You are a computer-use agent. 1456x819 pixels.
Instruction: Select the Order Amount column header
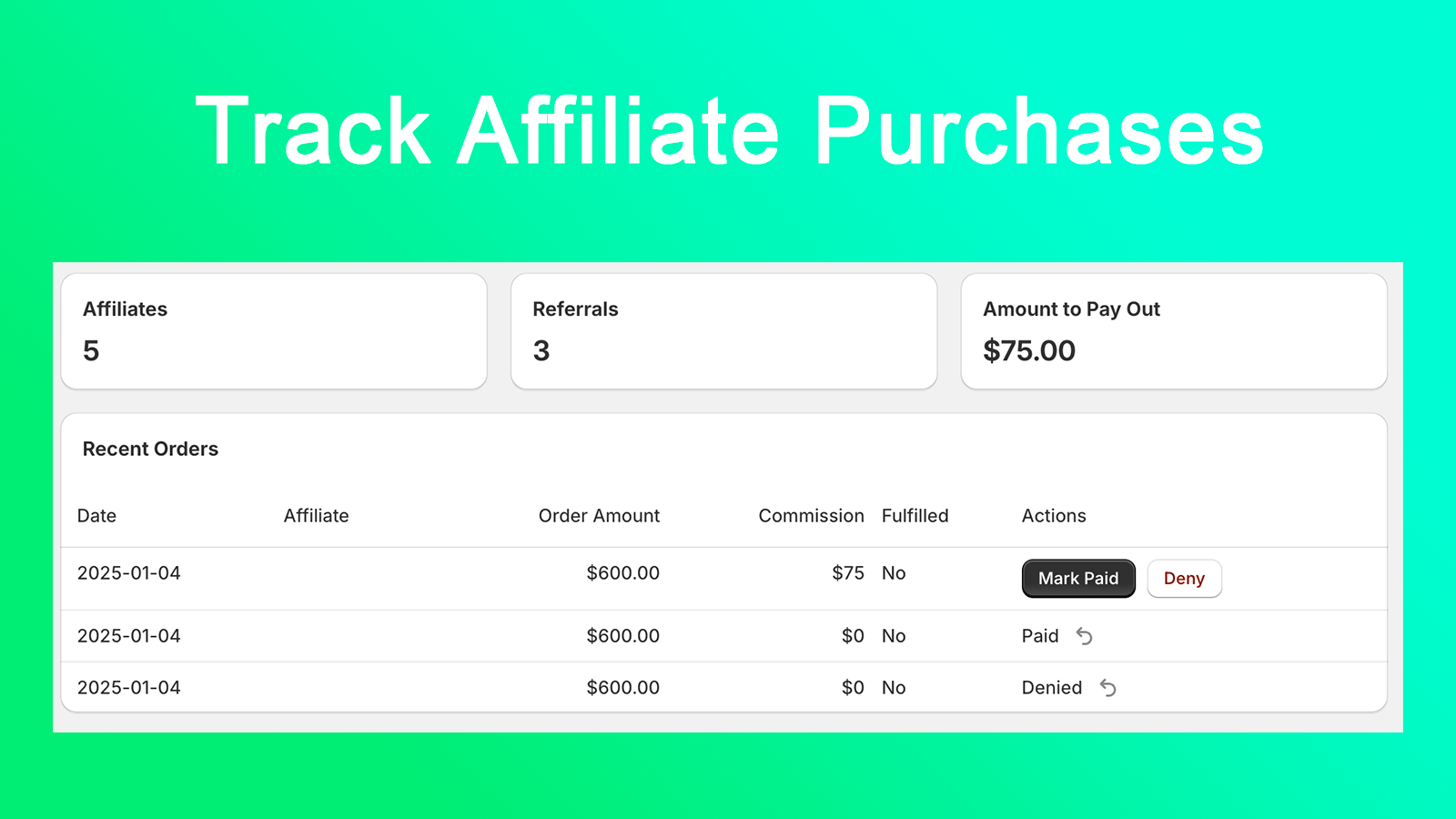599,516
